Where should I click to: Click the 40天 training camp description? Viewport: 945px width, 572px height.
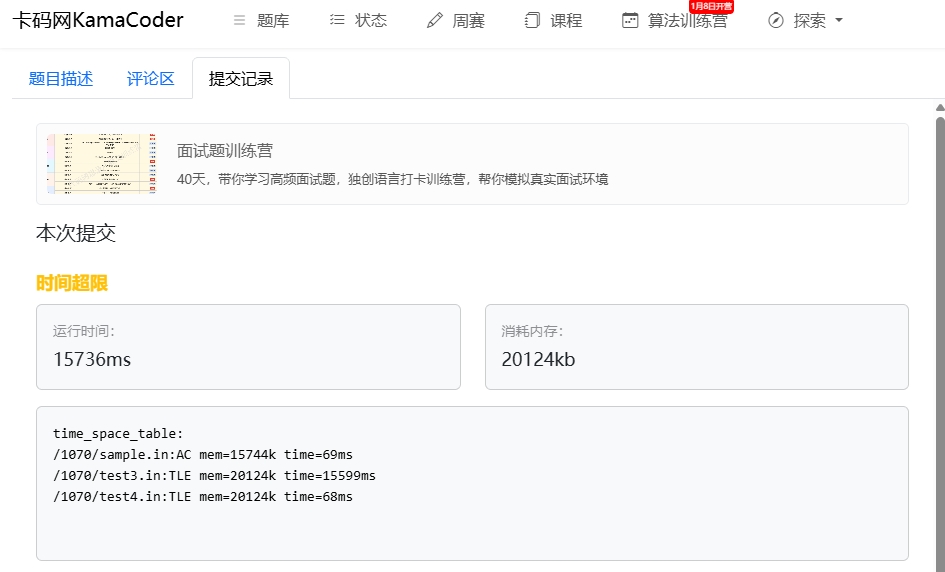[392, 179]
